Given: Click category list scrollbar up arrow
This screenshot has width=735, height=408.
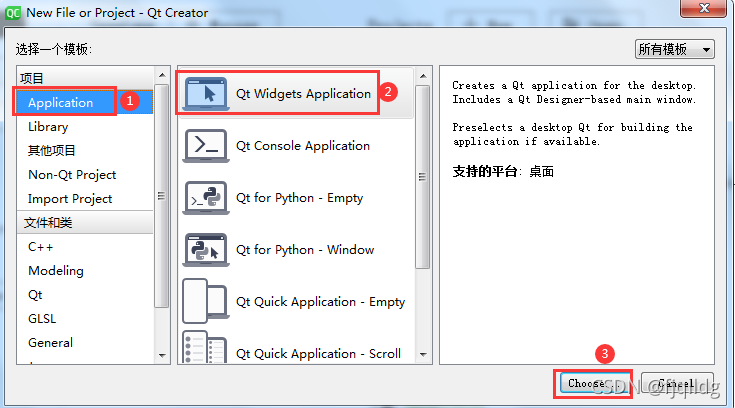Looking at the screenshot, I should coord(162,75).
